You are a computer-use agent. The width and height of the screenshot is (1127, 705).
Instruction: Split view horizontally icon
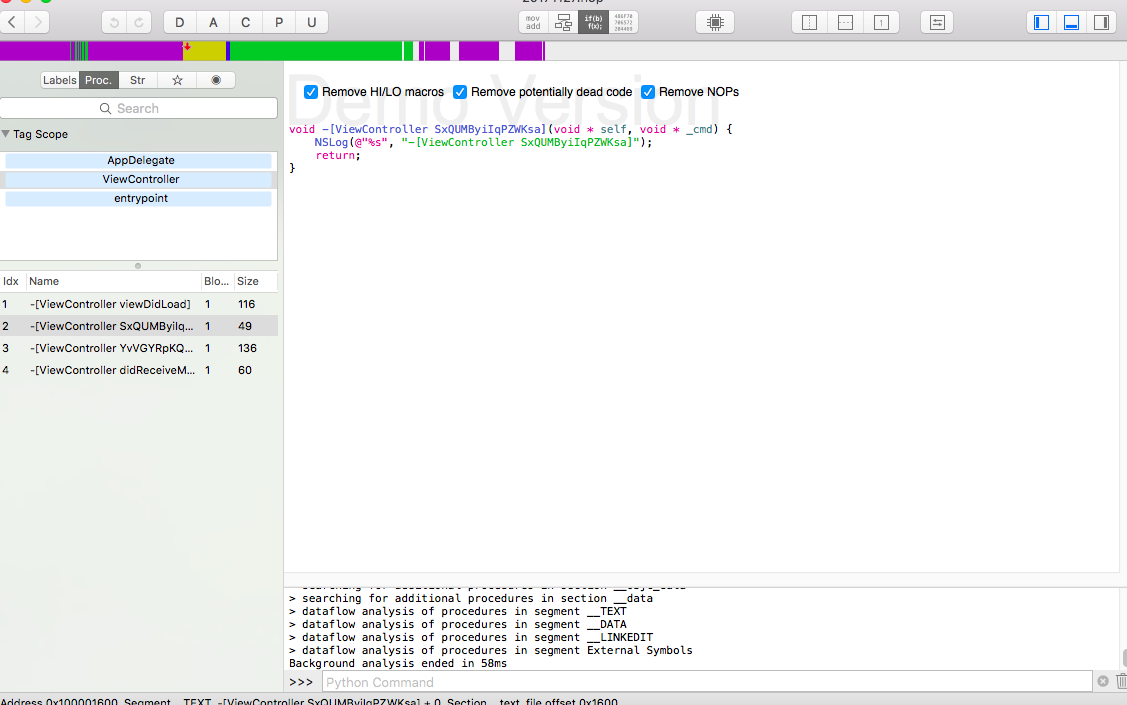[845, 22]
